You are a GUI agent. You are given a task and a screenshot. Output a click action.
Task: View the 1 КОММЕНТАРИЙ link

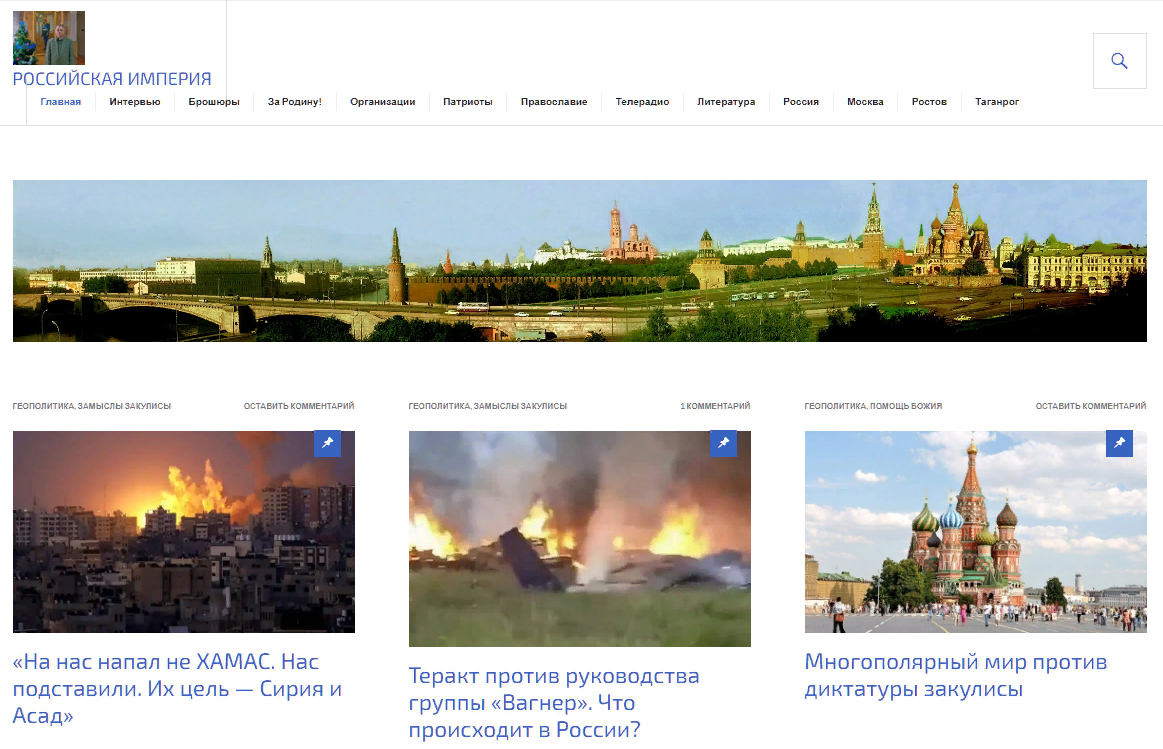tap(715, 406)
